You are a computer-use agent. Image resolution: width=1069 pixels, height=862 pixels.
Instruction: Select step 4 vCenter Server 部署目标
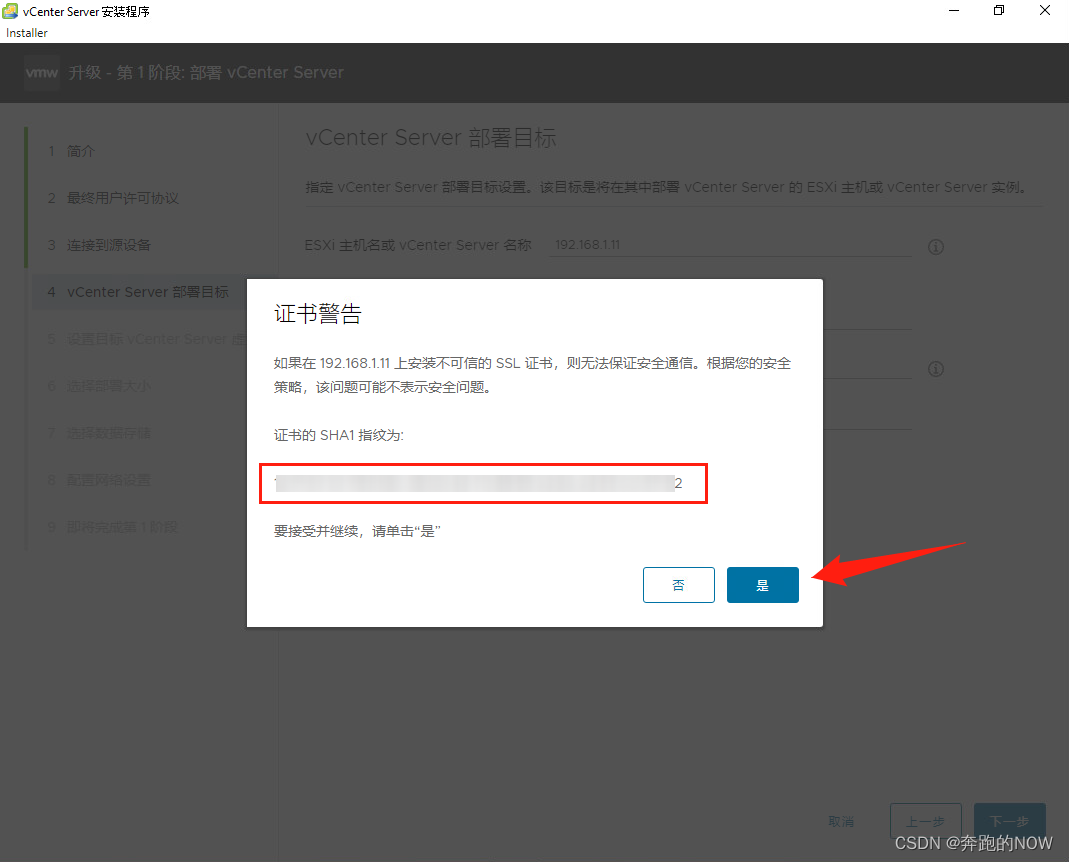(x=138, y=292)
